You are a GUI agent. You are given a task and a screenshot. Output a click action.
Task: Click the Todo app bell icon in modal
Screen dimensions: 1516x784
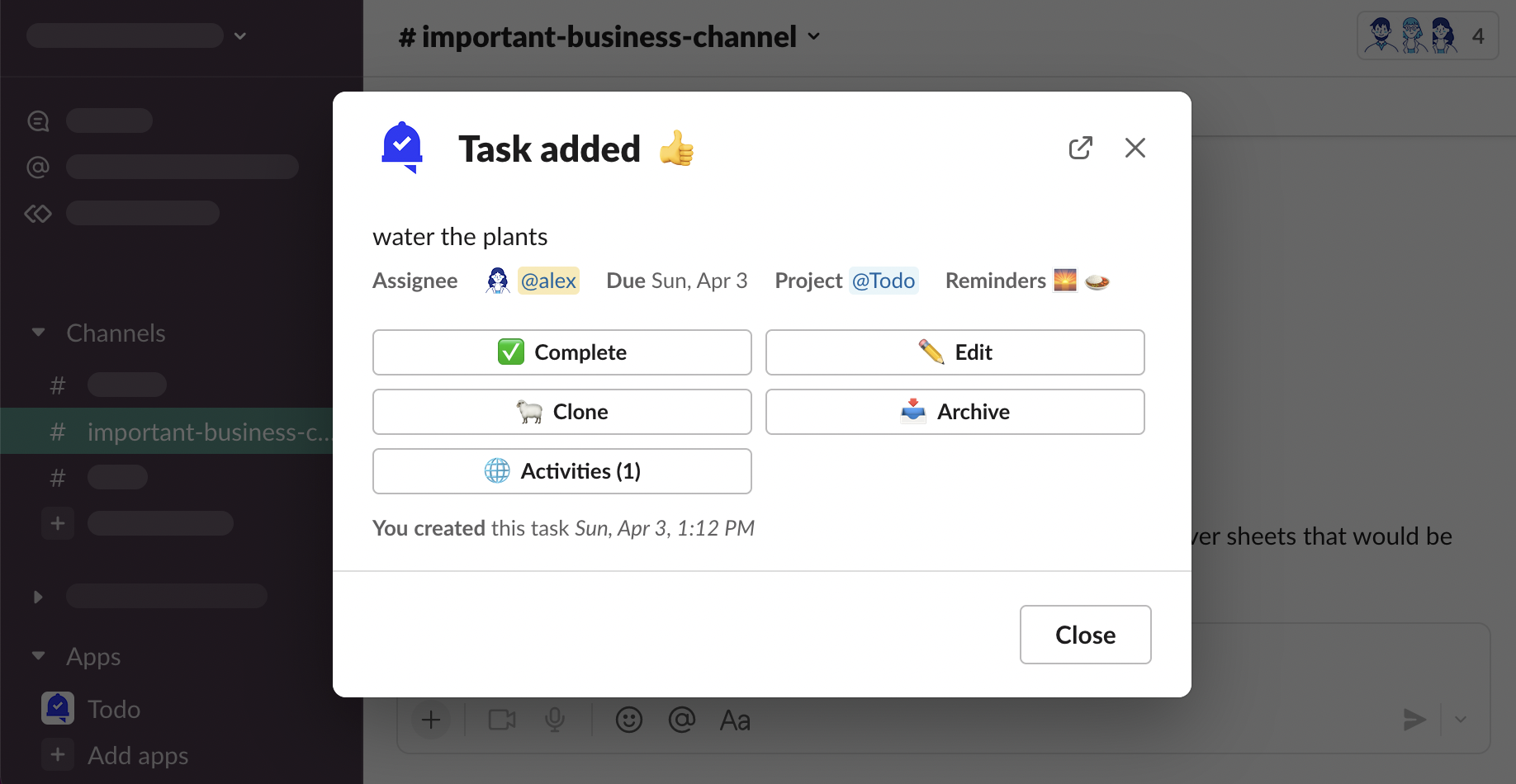(x=402, y=148)
